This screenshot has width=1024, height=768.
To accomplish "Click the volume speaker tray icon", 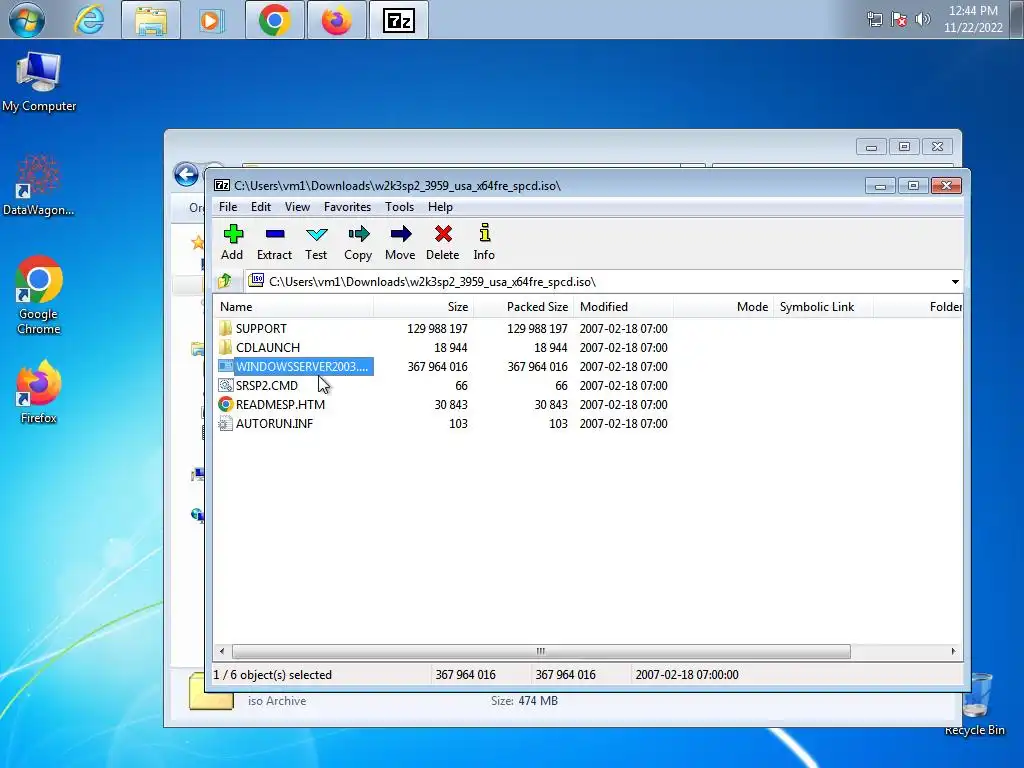I will (x=923, y=20).
